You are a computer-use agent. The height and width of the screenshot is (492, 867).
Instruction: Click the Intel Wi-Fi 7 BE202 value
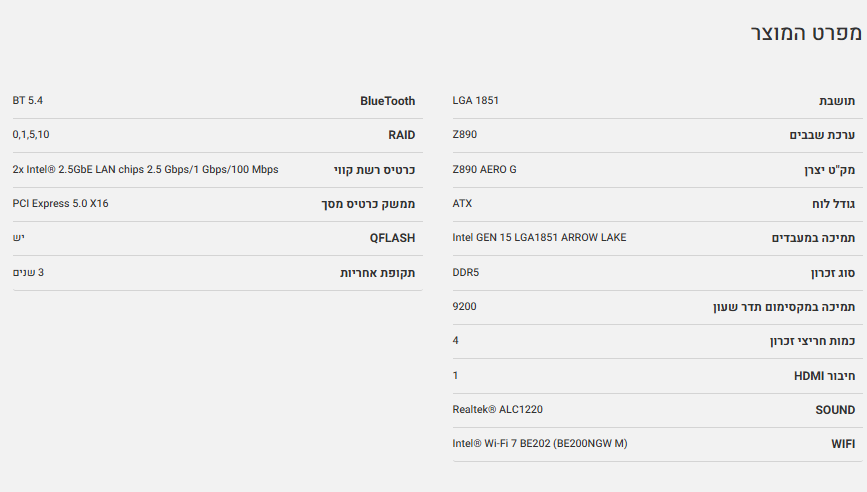[540, 443]
